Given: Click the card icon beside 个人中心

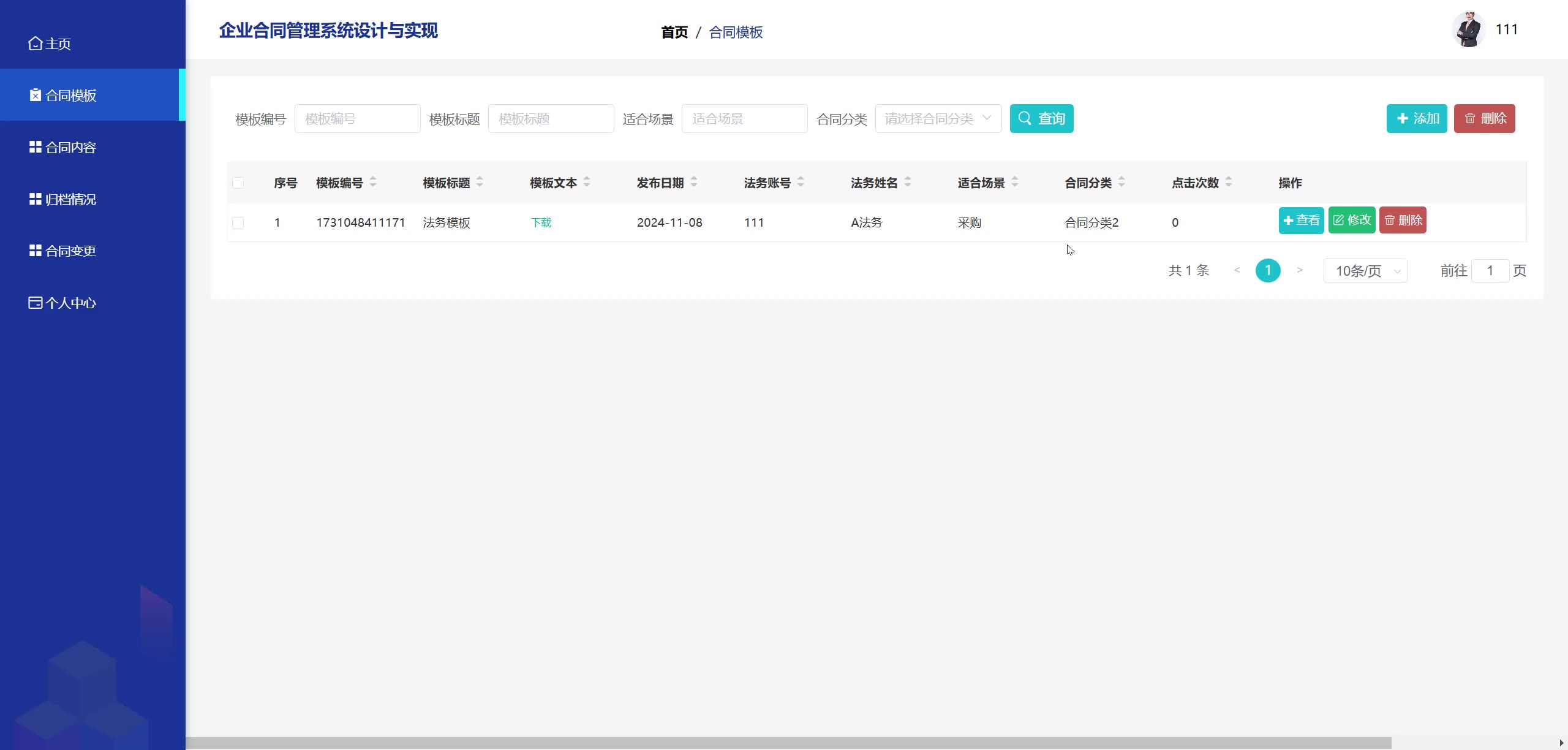Looking at the screenshot, I should point(36,303).
